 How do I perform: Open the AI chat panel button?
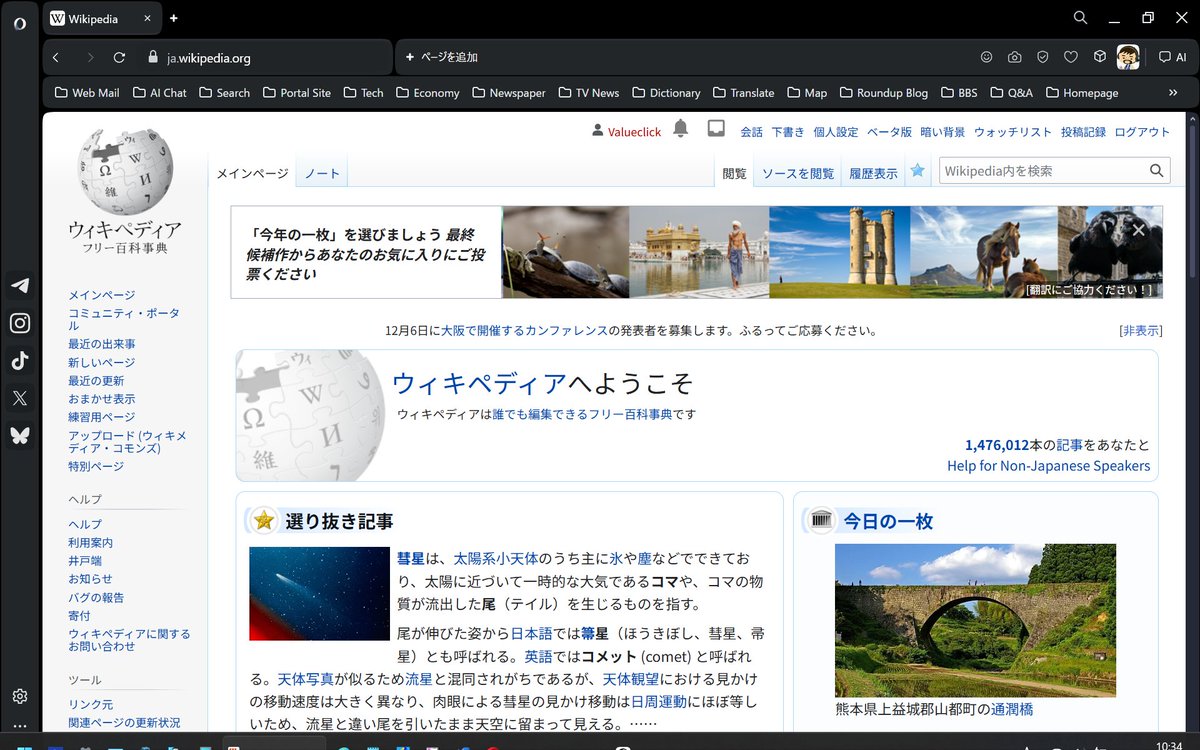[1172, 57]
